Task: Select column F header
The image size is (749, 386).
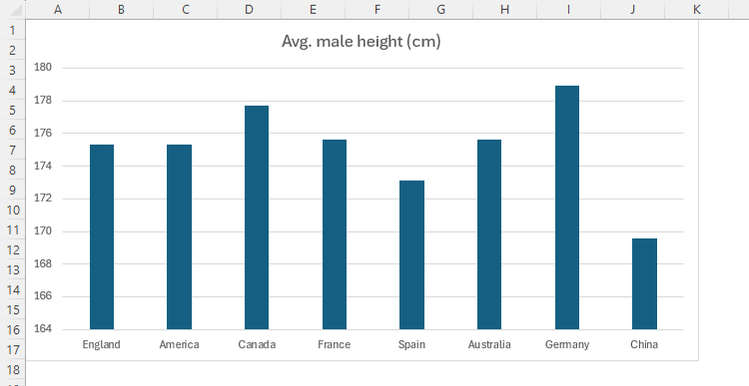Action: [377, 10]
